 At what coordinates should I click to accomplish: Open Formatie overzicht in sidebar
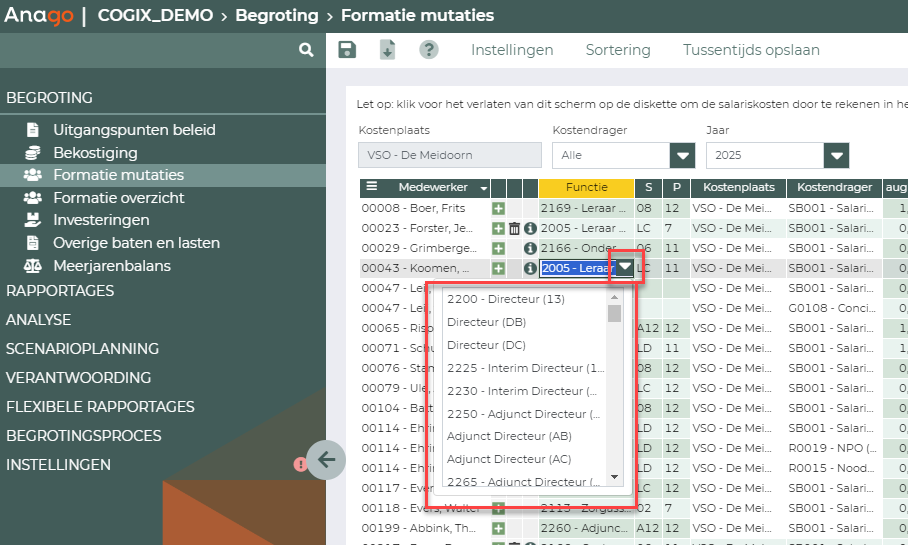(x=118, y=197)
